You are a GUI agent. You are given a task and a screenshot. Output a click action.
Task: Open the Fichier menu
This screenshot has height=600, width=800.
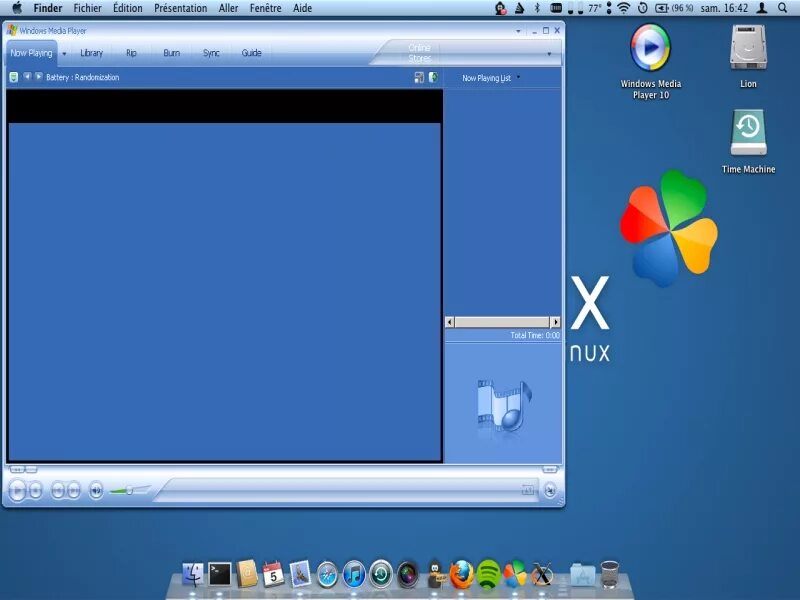coord(87,8)
